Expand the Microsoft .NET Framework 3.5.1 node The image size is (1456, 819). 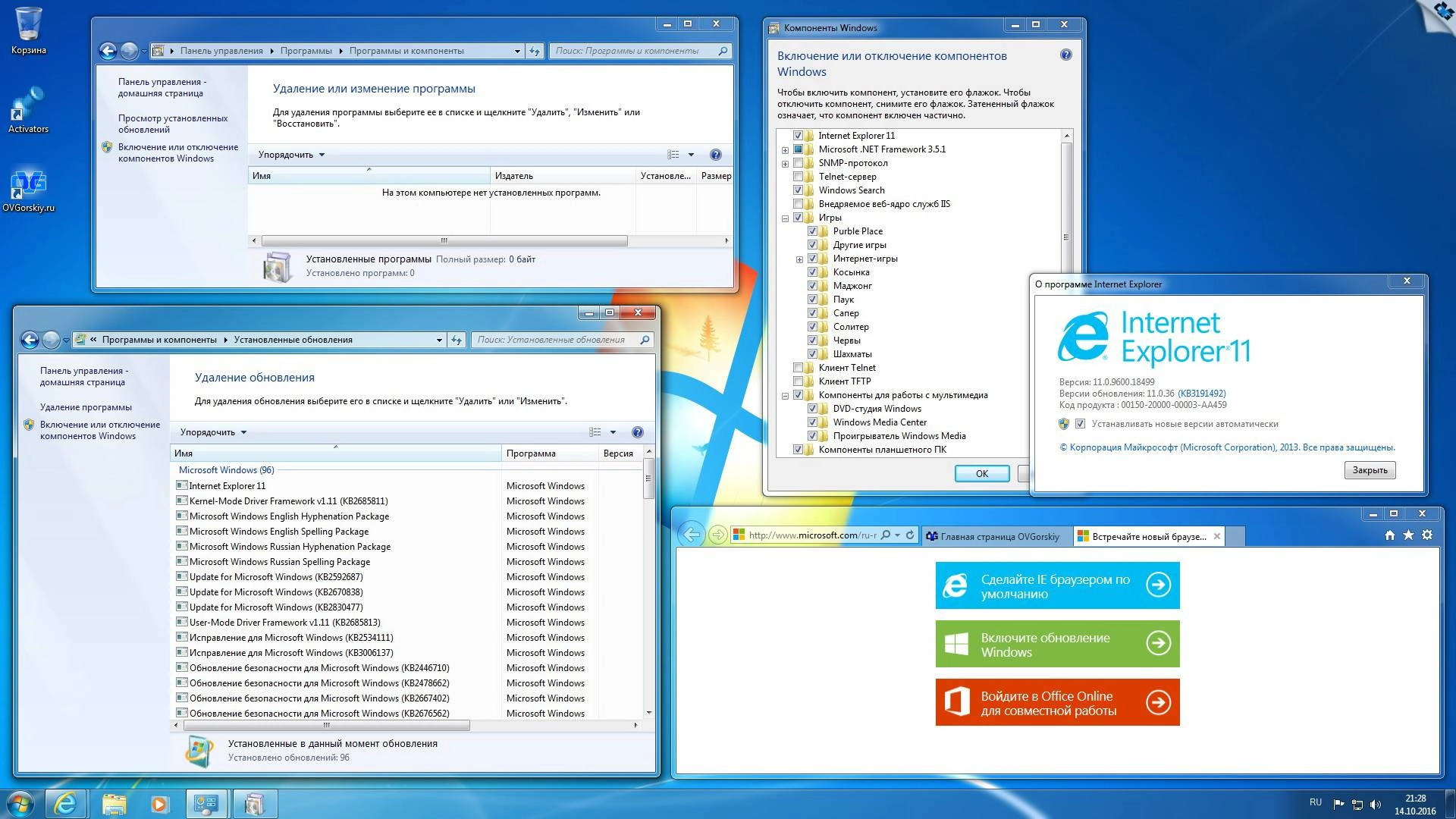click(785, 149)
